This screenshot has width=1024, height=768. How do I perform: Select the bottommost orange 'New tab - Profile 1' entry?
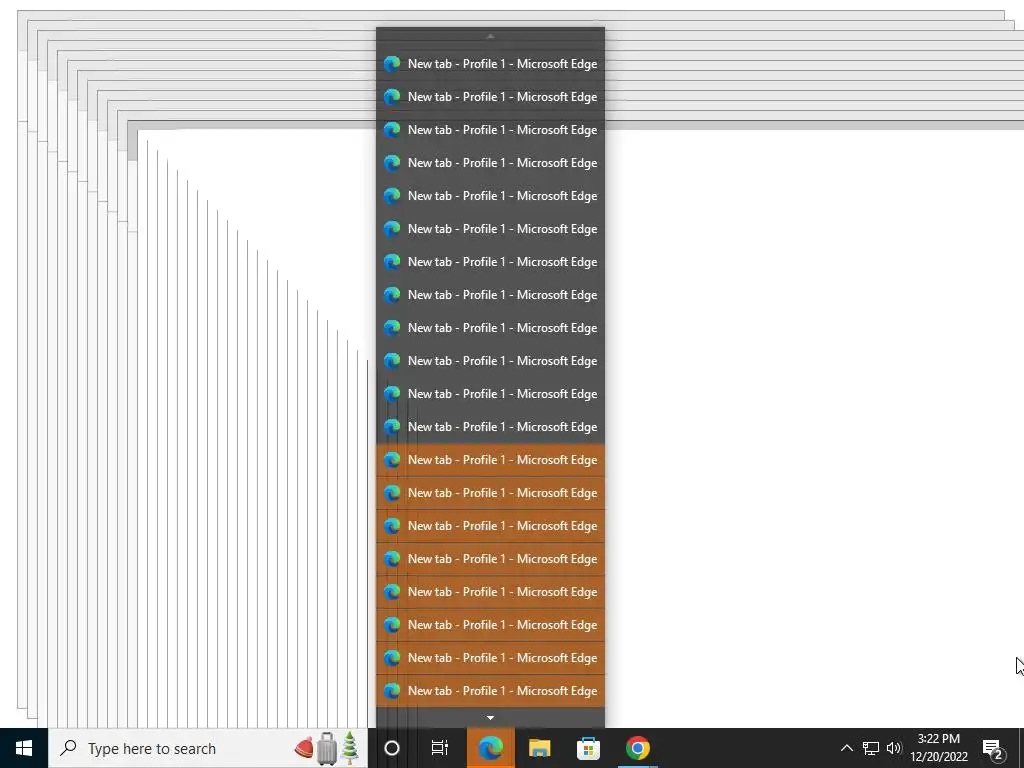point(490,691)
